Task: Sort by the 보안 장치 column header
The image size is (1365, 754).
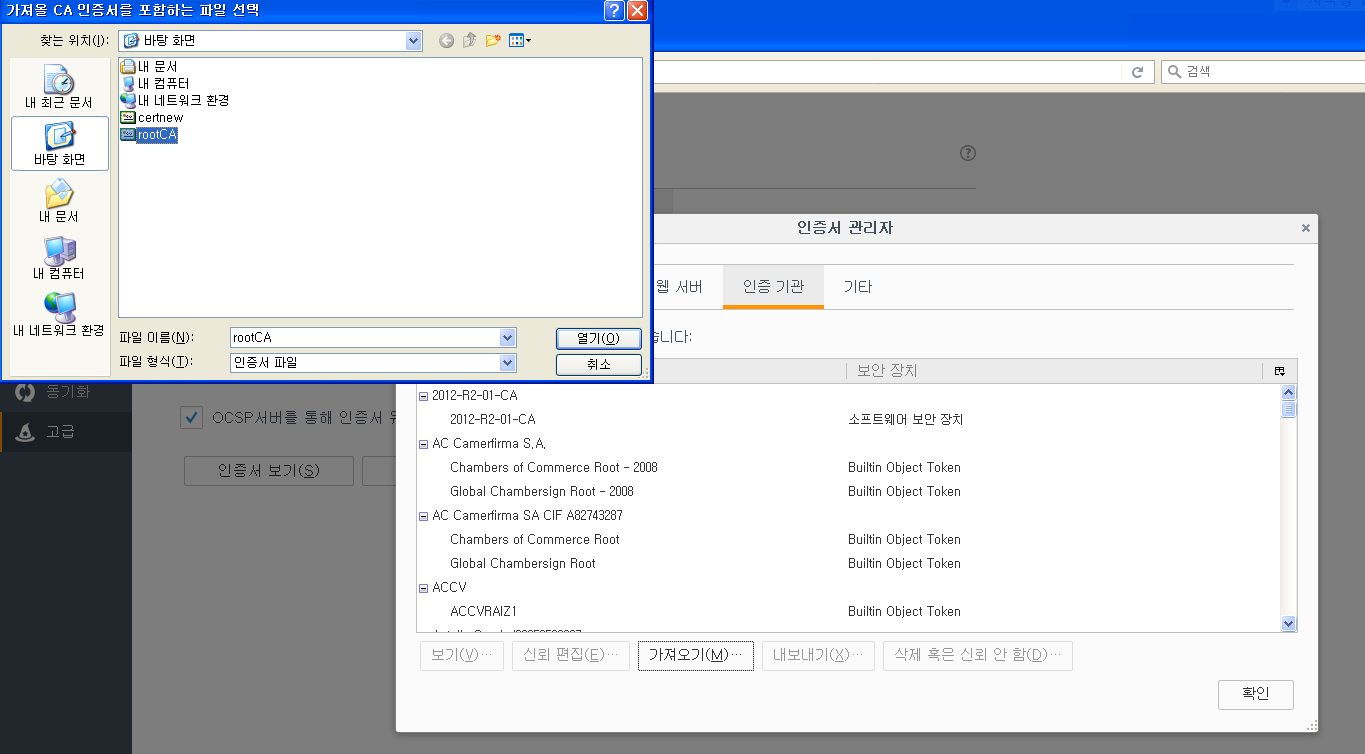Action: click(1054, 371)
